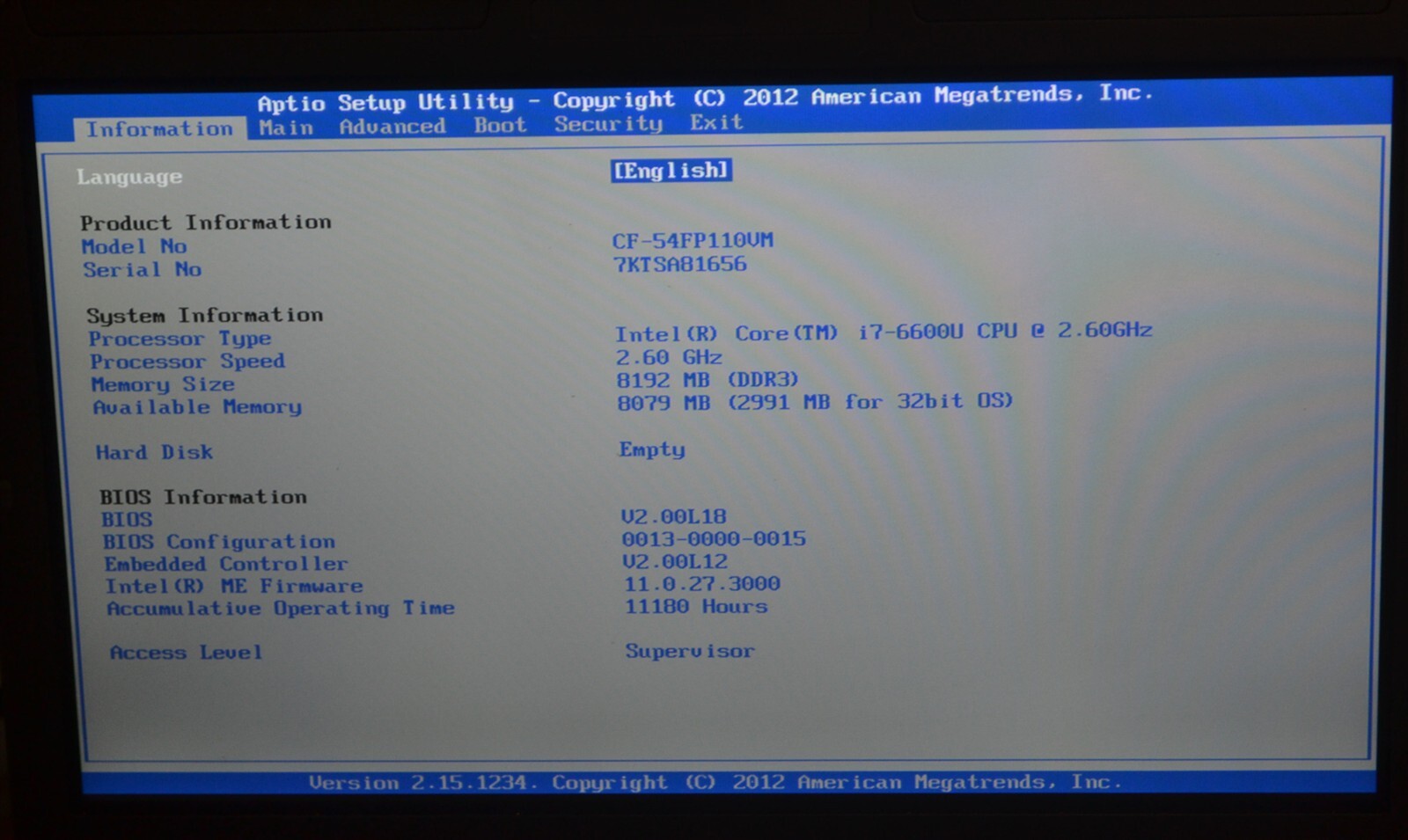
Task: Open the [English] language selector
Action: pyautogui.click(x=671, y=170)
